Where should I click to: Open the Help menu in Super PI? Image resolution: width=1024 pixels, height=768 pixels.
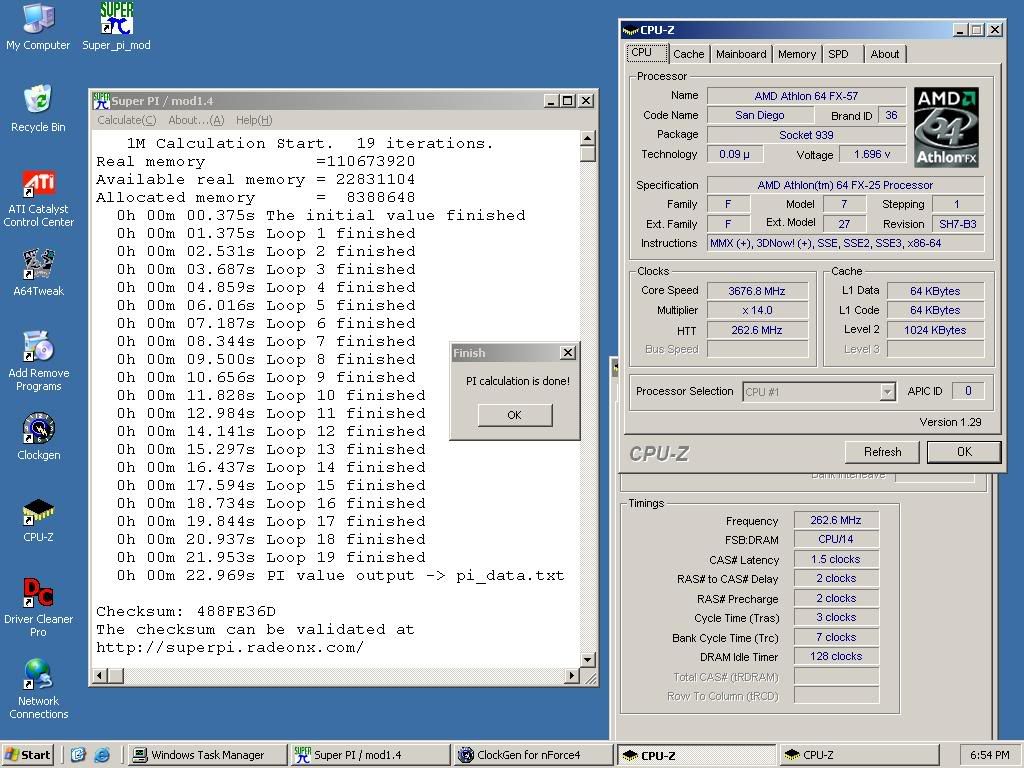tap(254, 120)
